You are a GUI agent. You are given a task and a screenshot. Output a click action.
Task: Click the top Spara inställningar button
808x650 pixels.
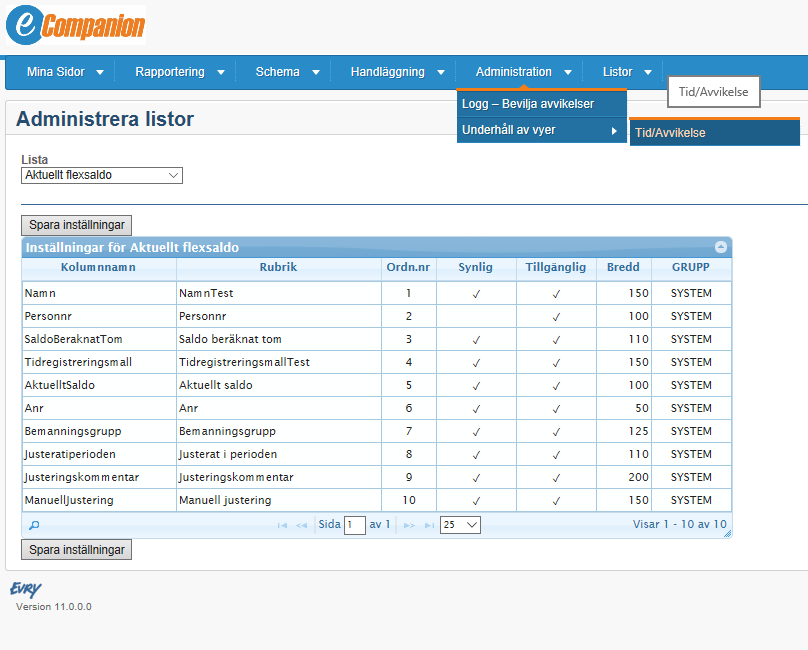click(x=76, y=225)
